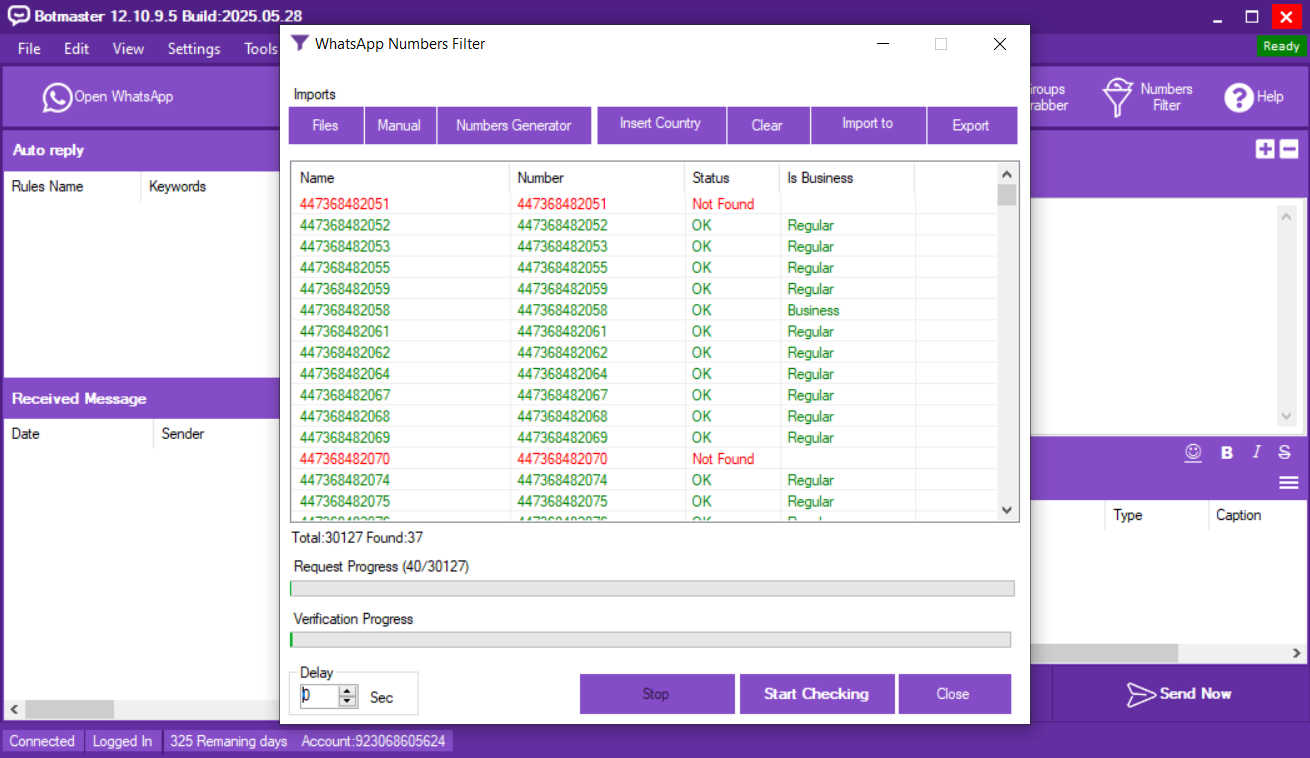Click the minus icon to remove a message
Viewport: 1310px width, 758px height.
[1289, 149]
